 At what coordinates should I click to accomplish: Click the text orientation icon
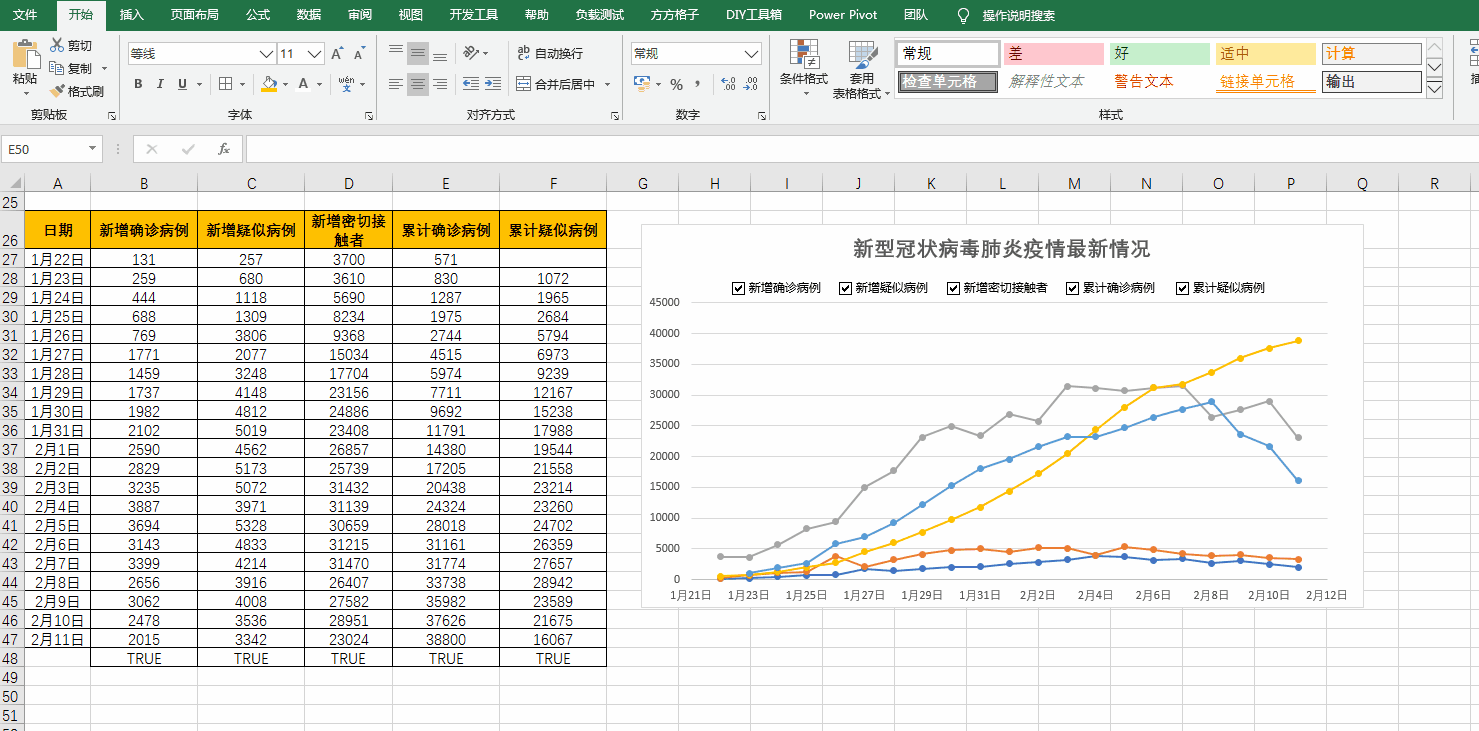tap(472, 53)
